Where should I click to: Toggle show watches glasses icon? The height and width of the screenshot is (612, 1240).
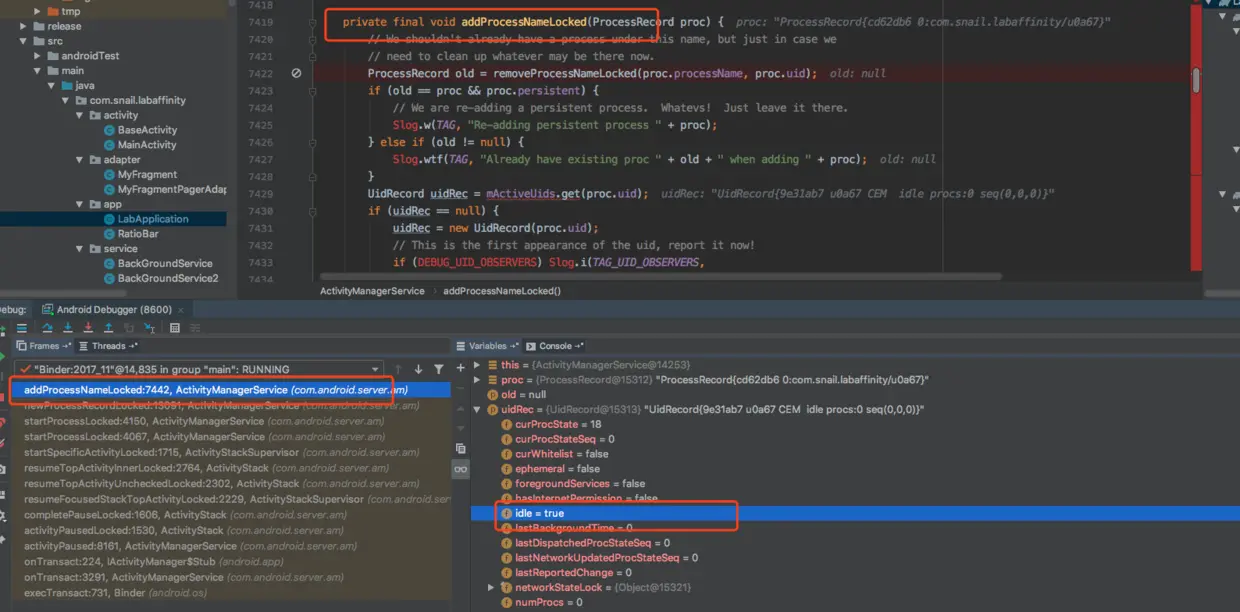[460, 468]
